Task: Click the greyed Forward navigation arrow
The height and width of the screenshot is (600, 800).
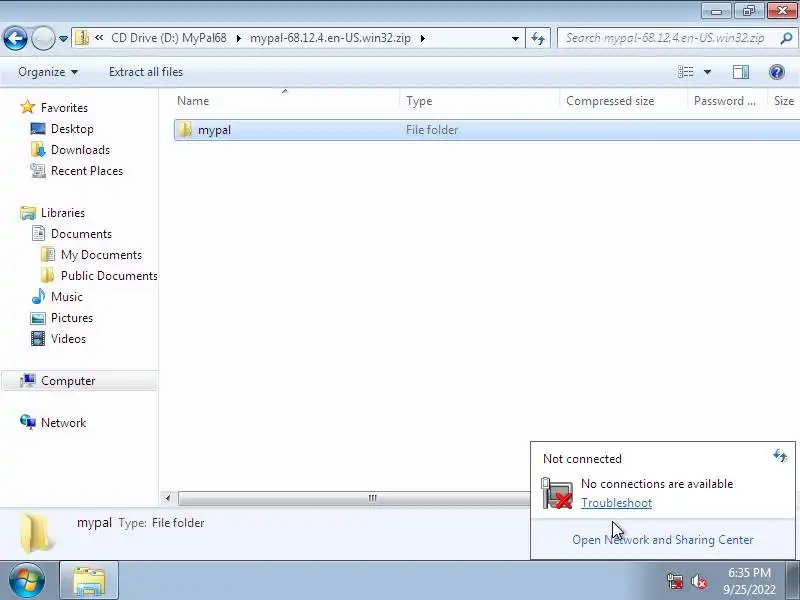Action: [43, 38]
